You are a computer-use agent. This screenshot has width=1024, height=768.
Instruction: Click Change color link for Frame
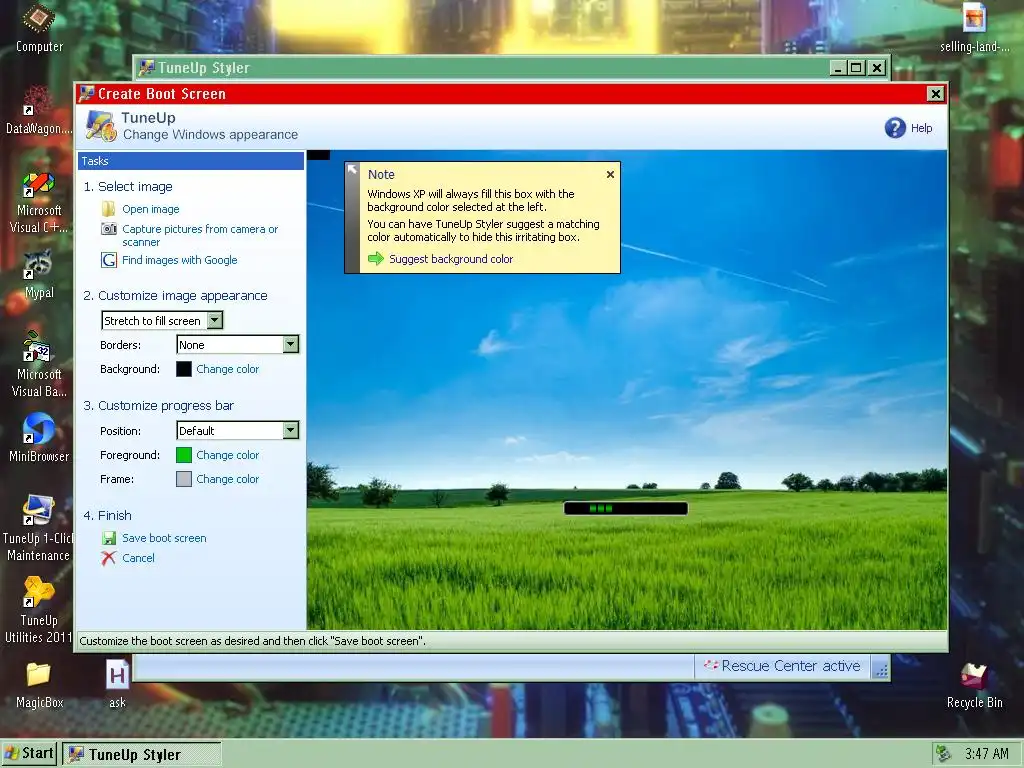click(x=227, y=479)
